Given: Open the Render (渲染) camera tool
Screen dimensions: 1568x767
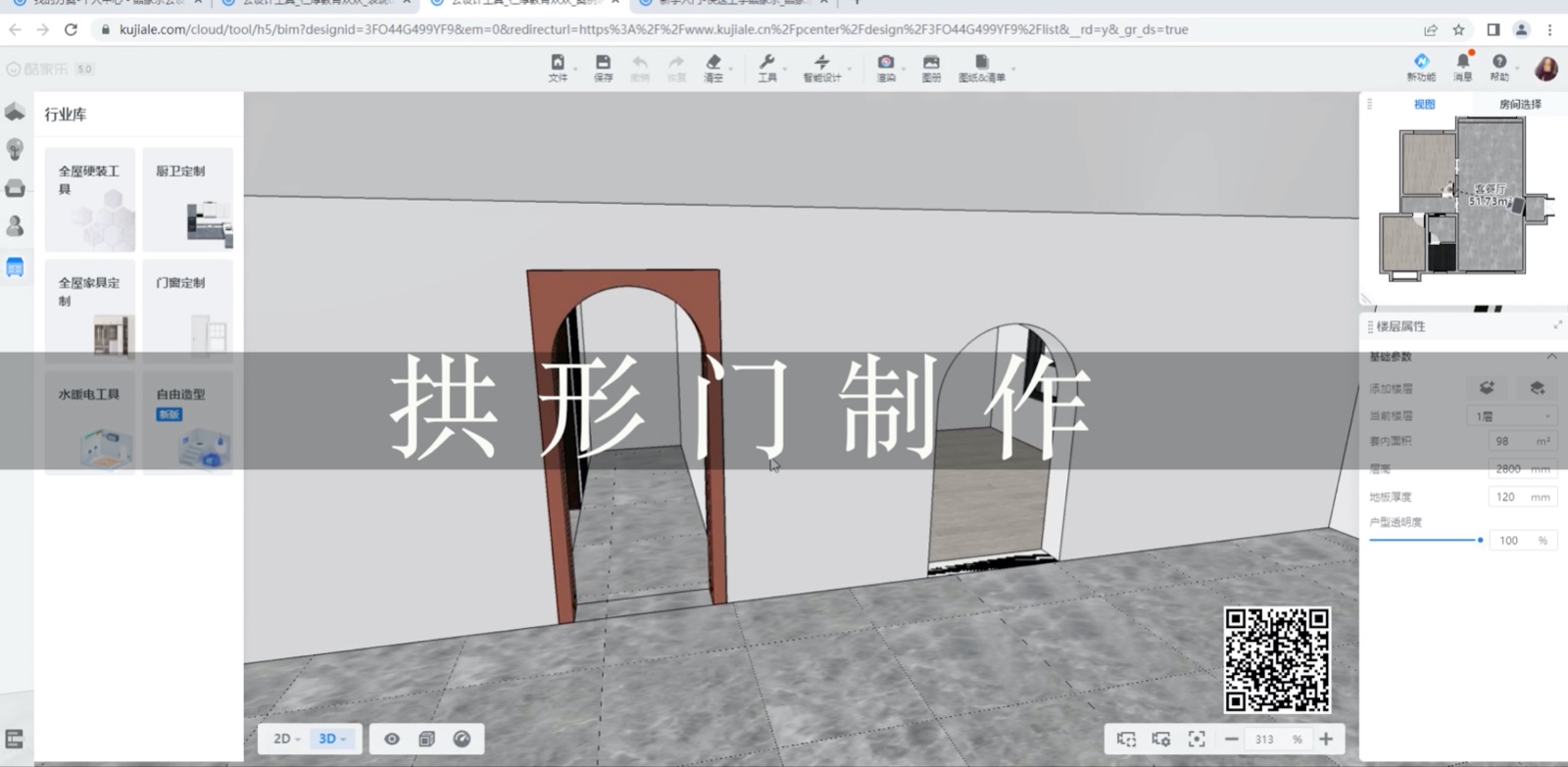Looking at the screenshot, I should (886, 68).
